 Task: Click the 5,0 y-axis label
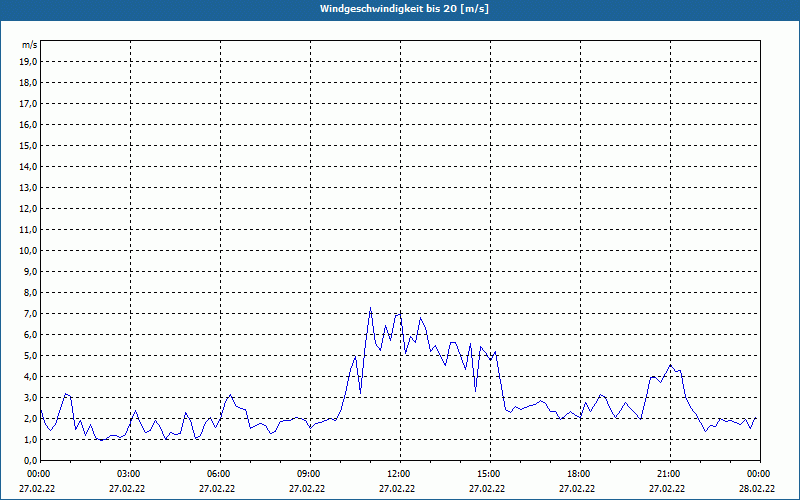[29, 356]
